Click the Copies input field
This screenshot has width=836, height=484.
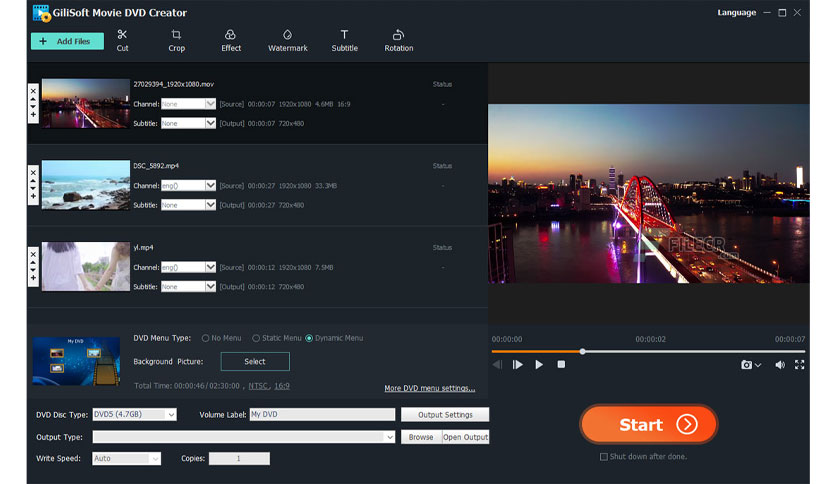tap(239, 458)
